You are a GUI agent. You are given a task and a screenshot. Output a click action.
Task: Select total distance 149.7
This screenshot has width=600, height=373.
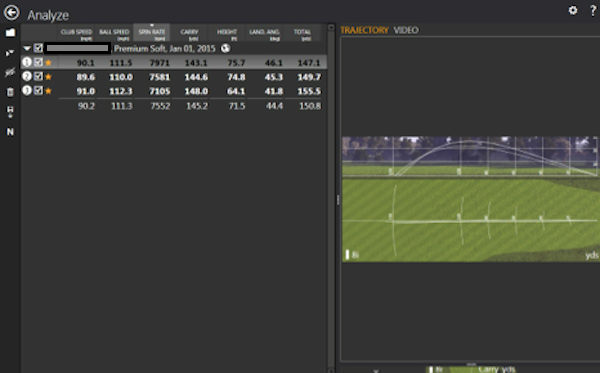309,77
